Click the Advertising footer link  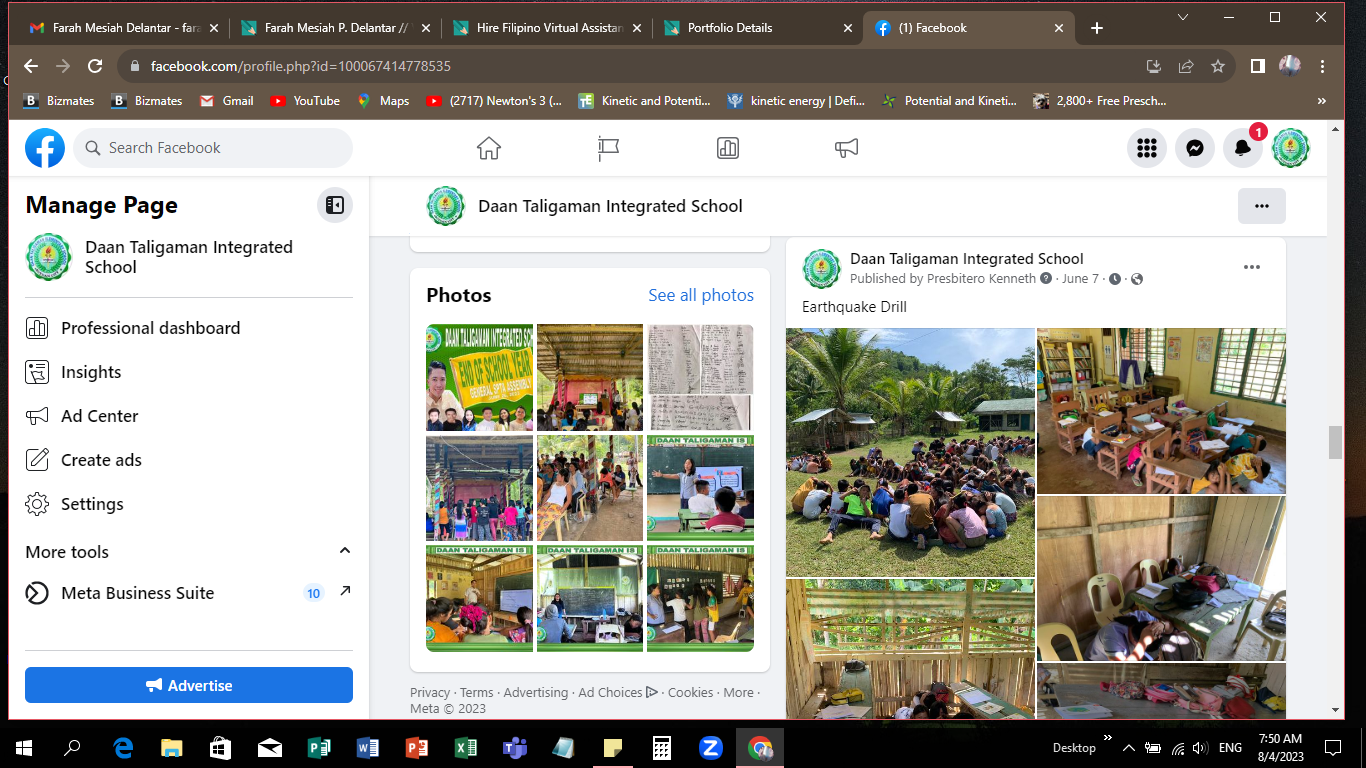(536, 692)
